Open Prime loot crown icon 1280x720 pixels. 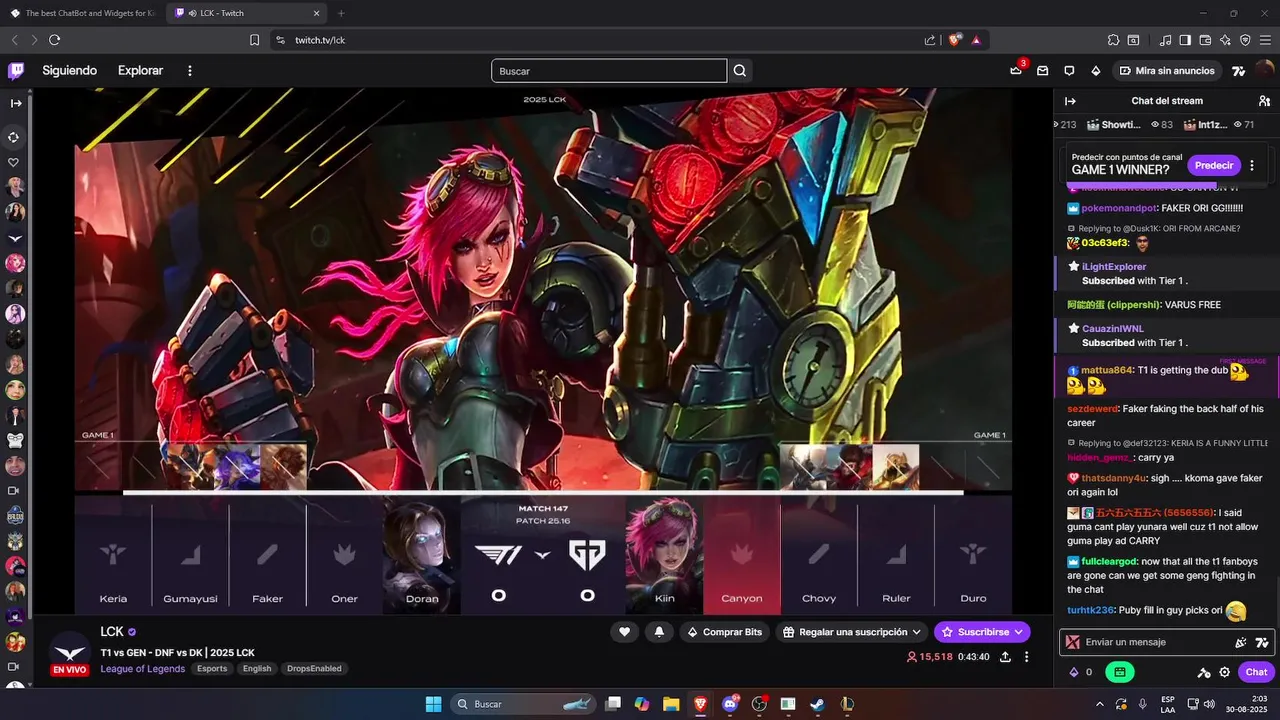pos(1017,70)
